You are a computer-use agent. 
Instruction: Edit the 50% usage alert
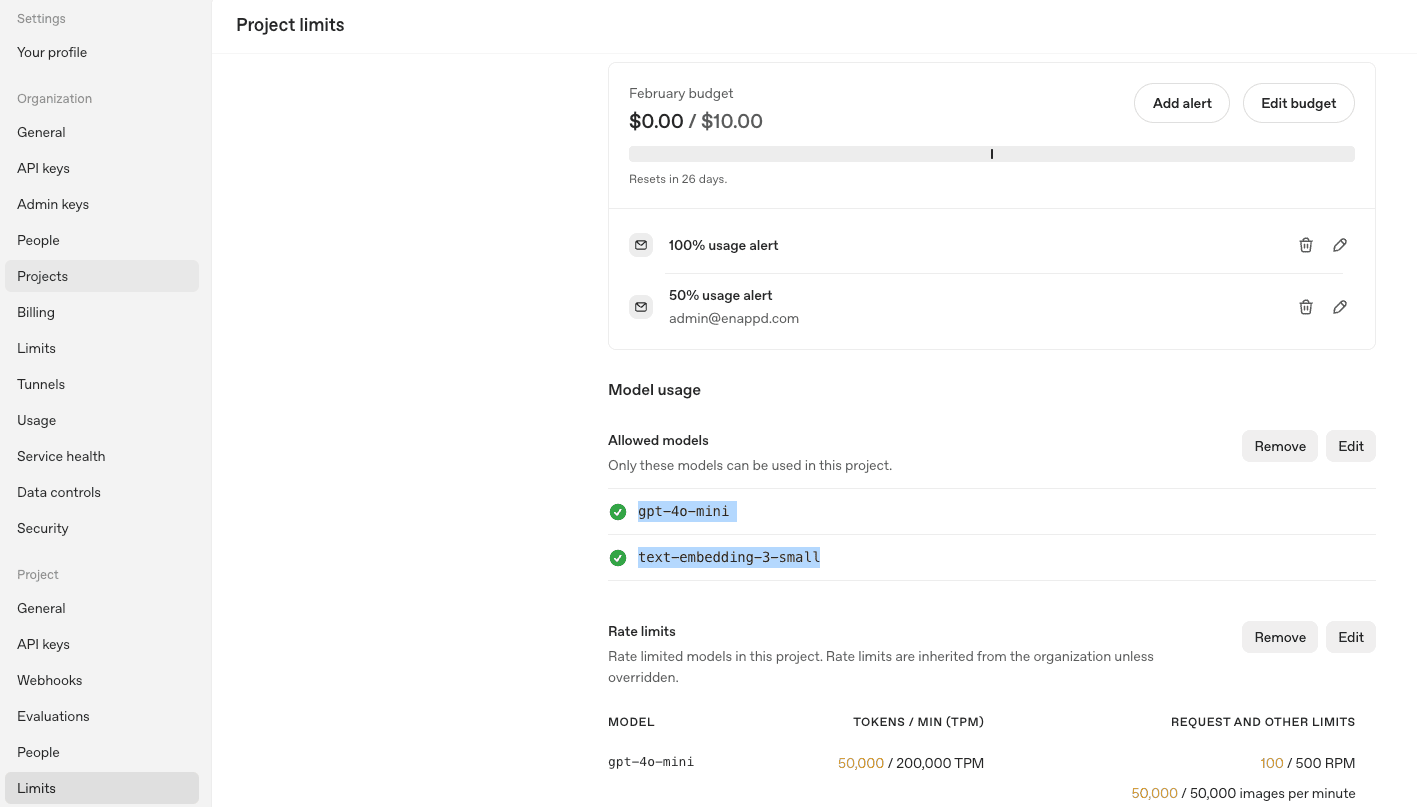(x=1340, y=306)
